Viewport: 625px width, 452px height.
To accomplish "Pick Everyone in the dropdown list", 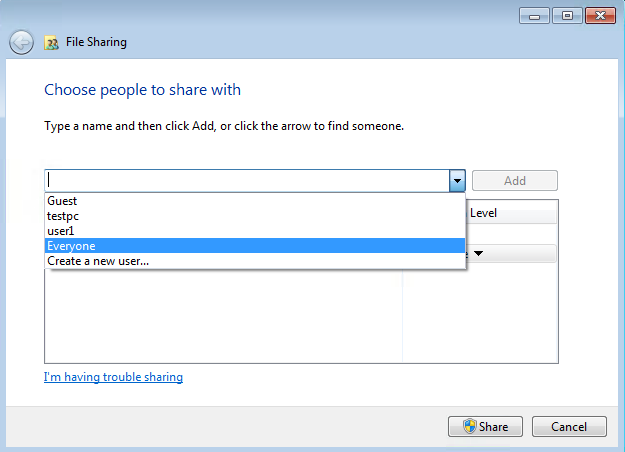I will point(255,246).
